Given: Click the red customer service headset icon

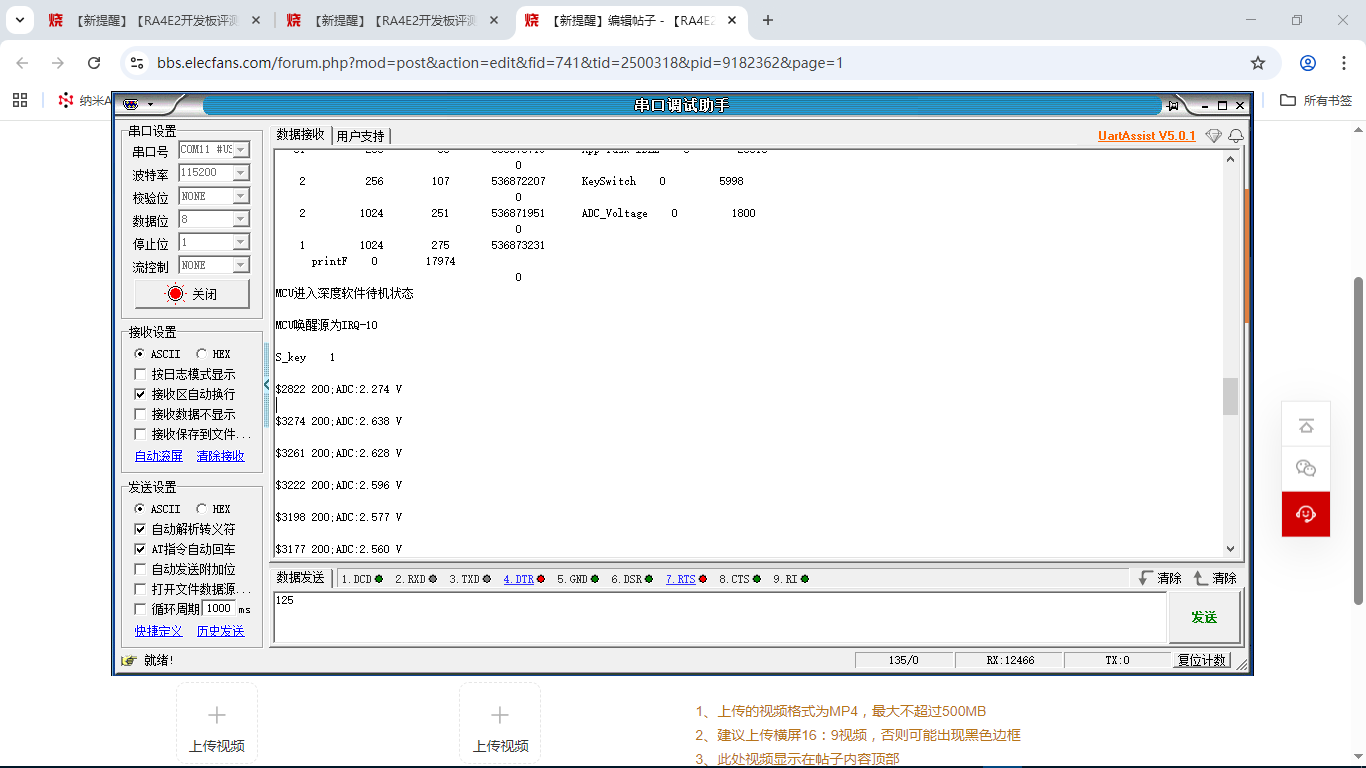Looking at the screenshot, I should click(x=1305, y=514).
